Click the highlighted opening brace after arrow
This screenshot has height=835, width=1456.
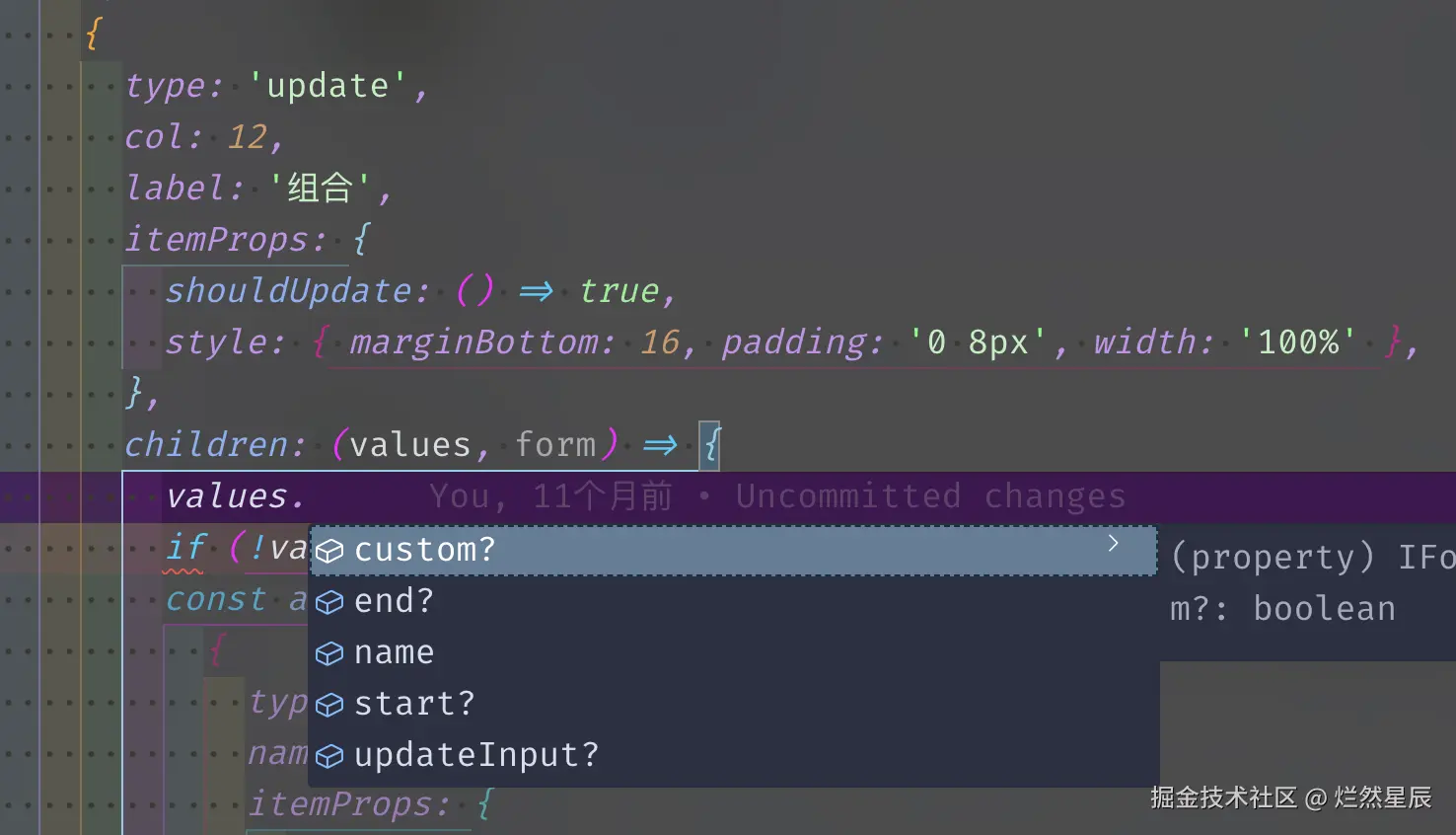click(x=710, y=445)
